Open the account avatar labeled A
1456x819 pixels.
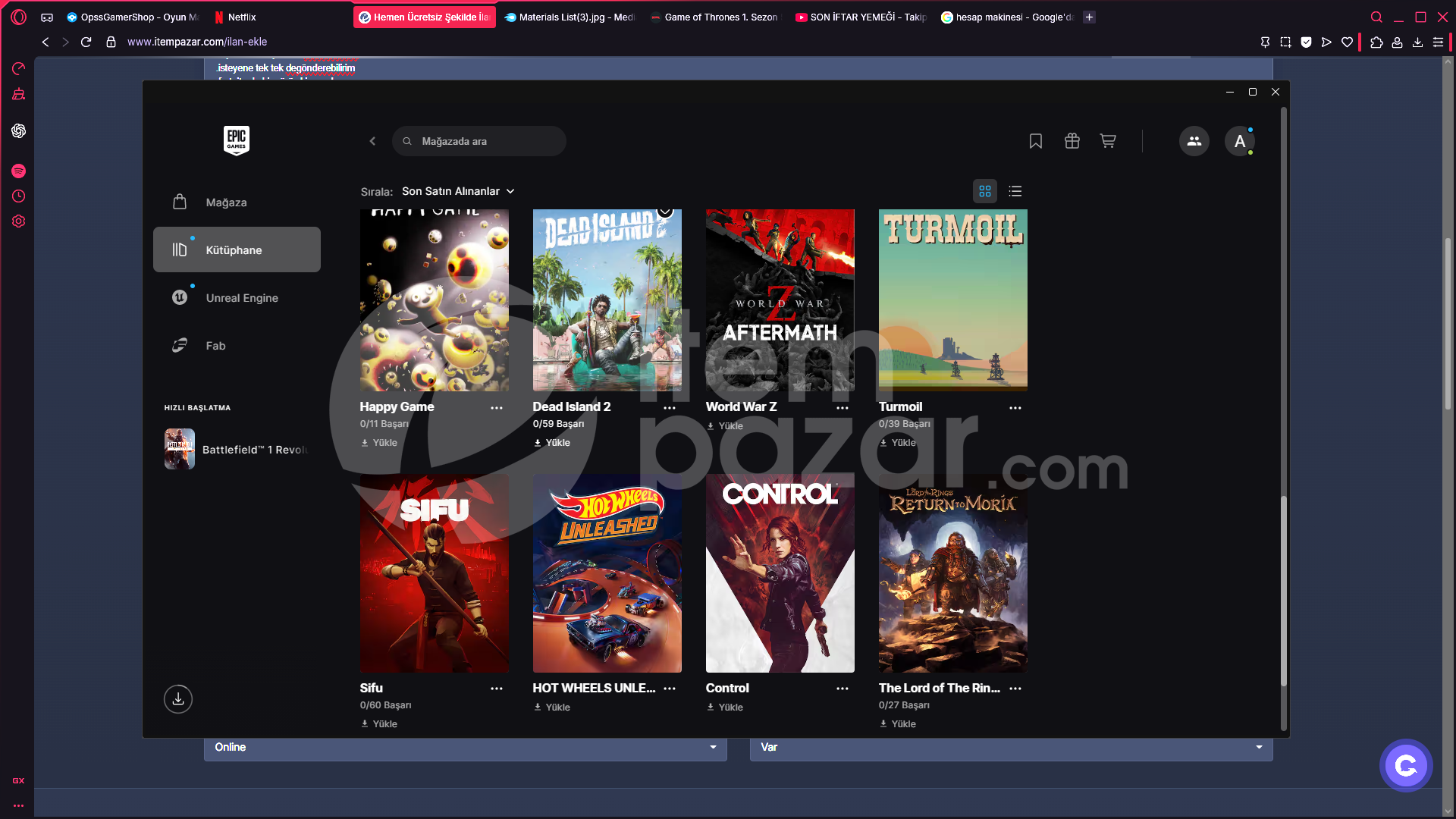click(x=1240, y=141)
